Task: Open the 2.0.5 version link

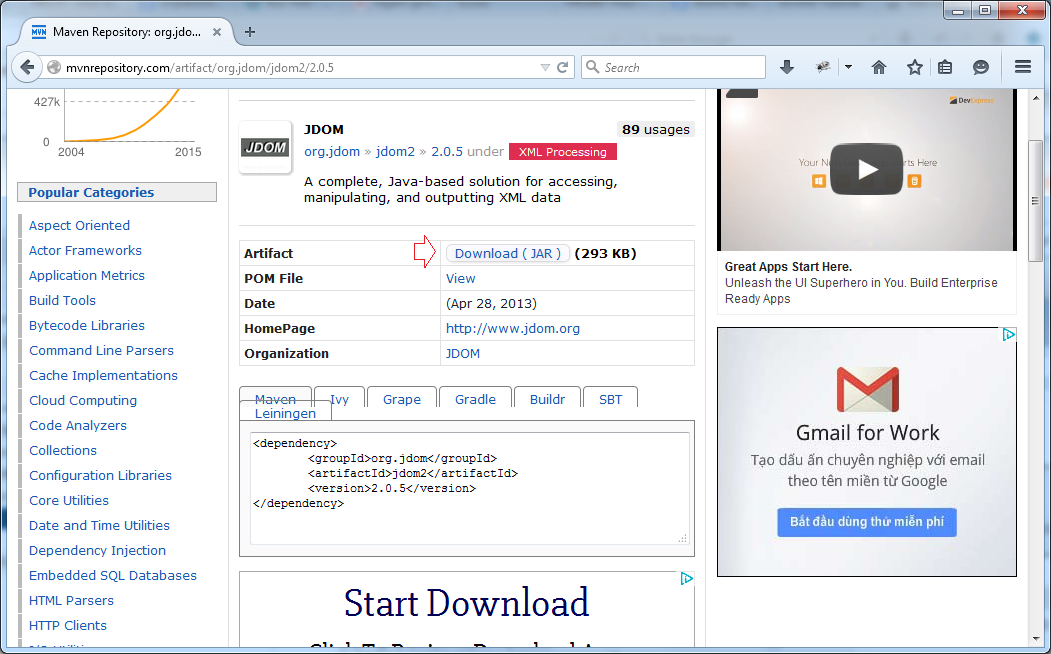Action: (x=446, y=151)
